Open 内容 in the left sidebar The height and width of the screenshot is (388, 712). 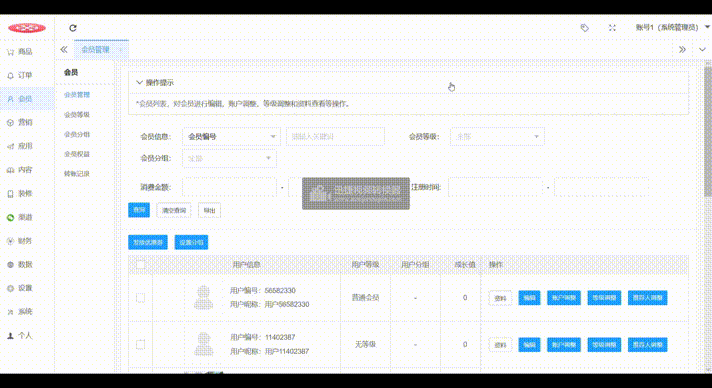20,170
